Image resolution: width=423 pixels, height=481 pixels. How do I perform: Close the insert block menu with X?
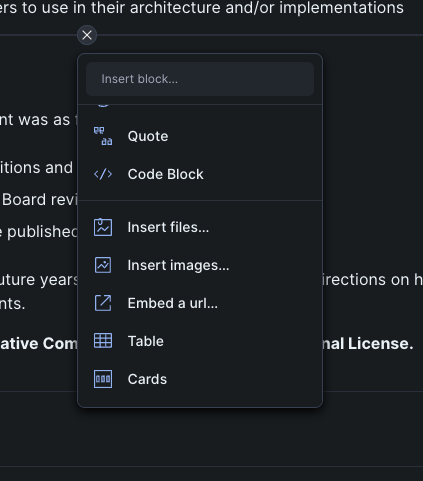click(x=87, y=35)
